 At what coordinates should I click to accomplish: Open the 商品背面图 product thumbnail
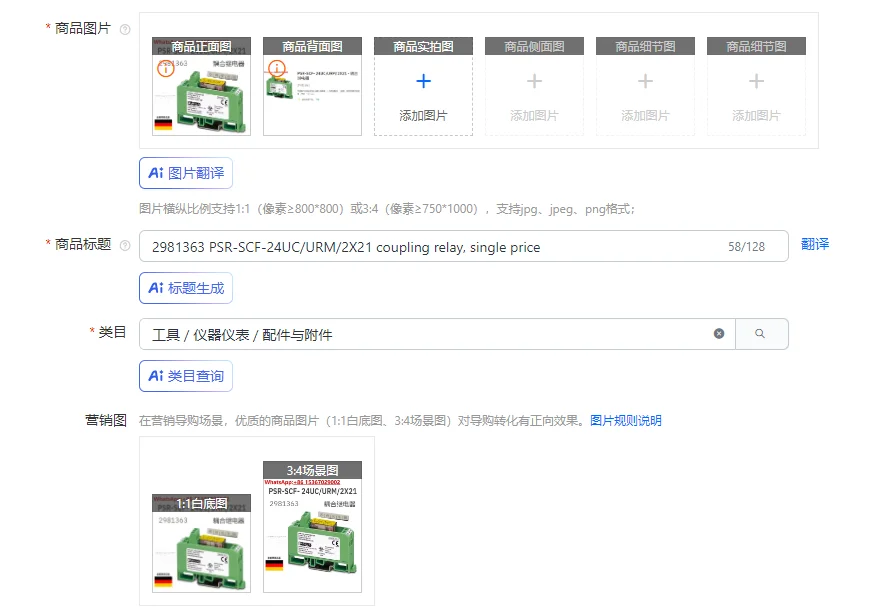(x=312, y=86)
